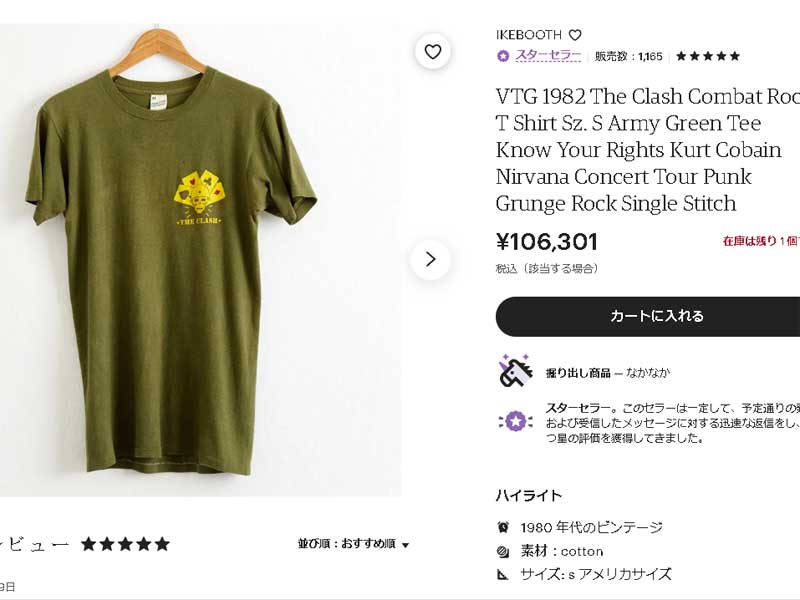The image size is (800, 600).
Task: Open the IKEBOOTH shop link
Action: [x=528, y=35]
